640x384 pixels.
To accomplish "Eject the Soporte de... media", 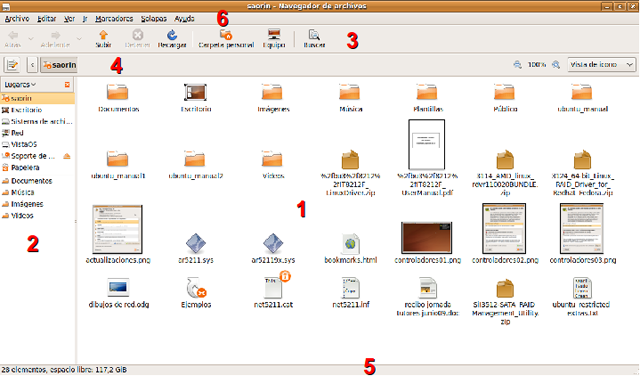I will (x=67, y=156).
